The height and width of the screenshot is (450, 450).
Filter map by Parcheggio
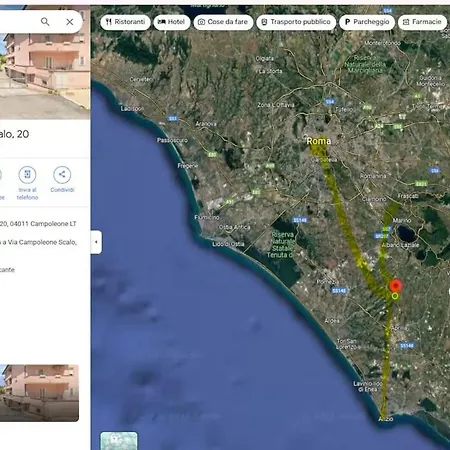367,22
